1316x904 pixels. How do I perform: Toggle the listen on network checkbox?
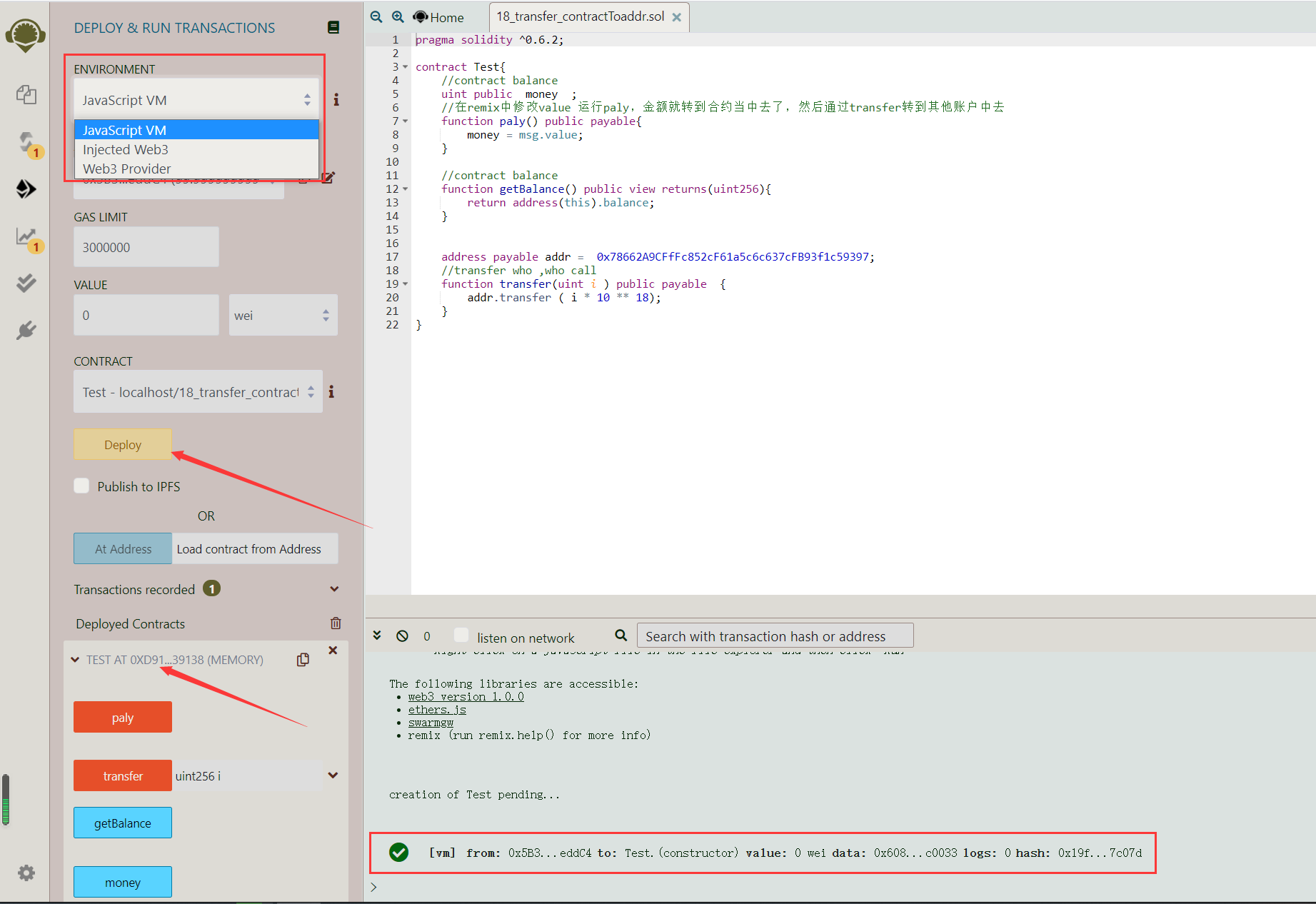coord(461,636)
